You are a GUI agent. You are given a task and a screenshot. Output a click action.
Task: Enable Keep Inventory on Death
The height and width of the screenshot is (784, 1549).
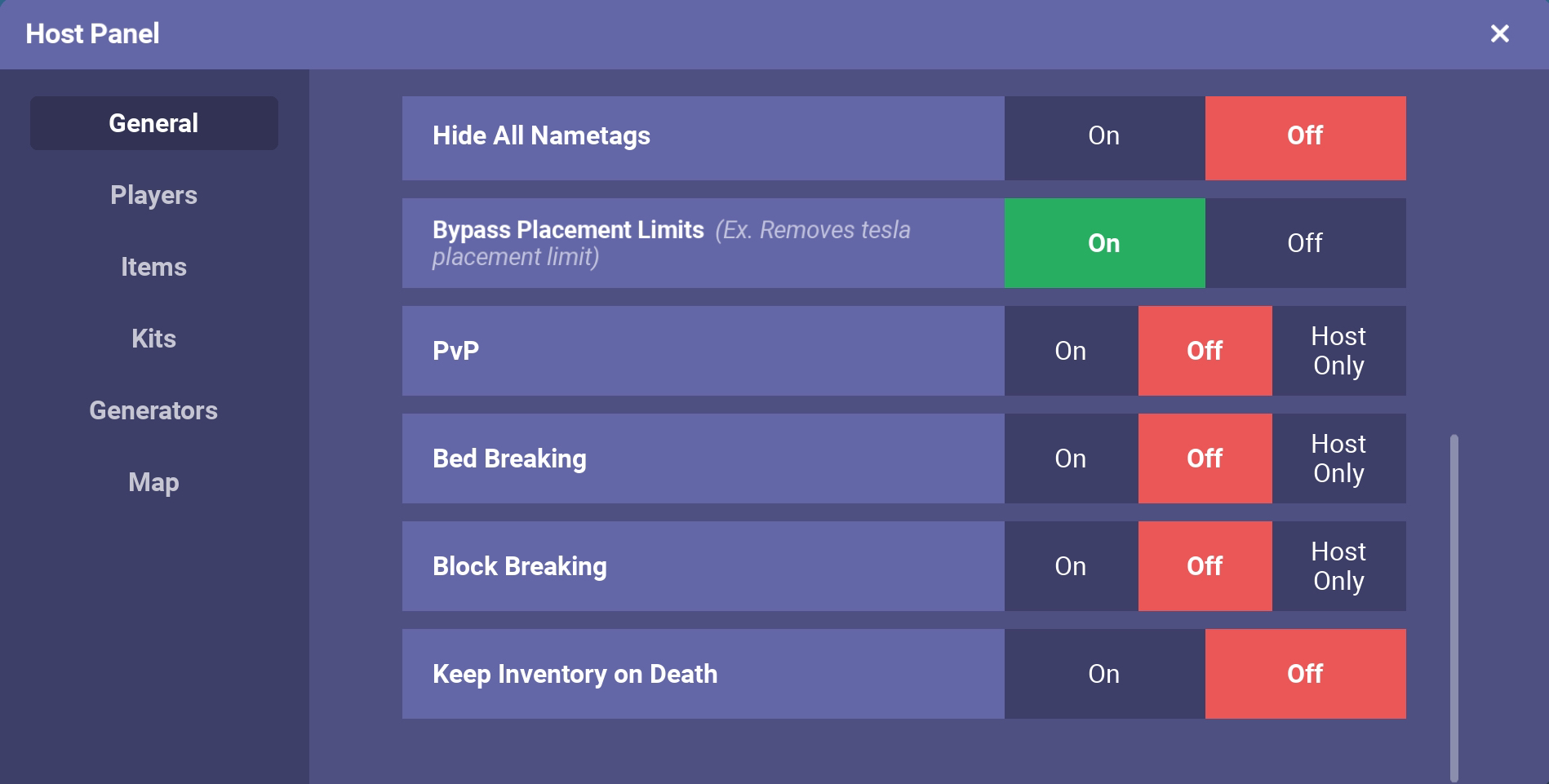point(1103,674)
